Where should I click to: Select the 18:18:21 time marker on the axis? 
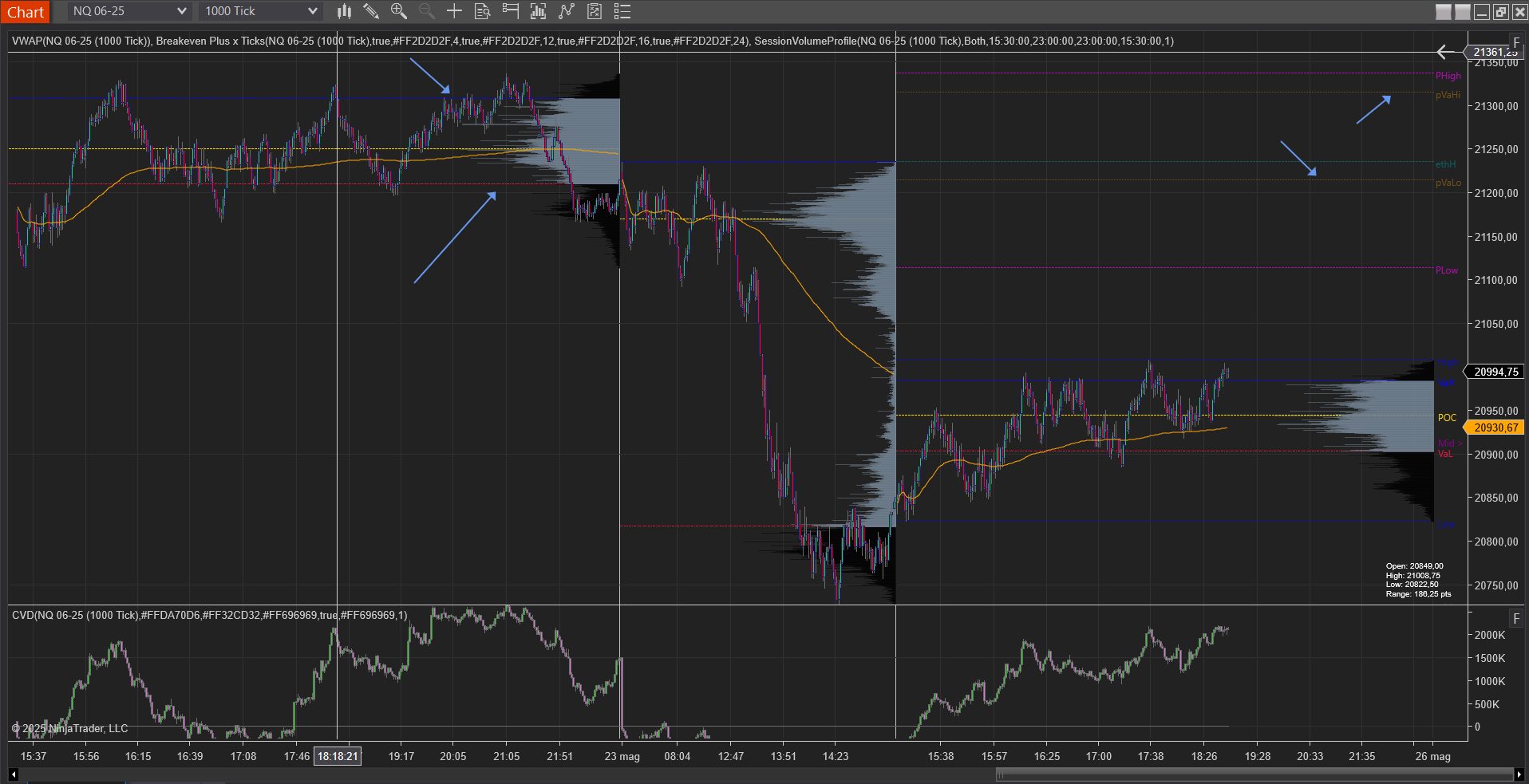[338, 756]
